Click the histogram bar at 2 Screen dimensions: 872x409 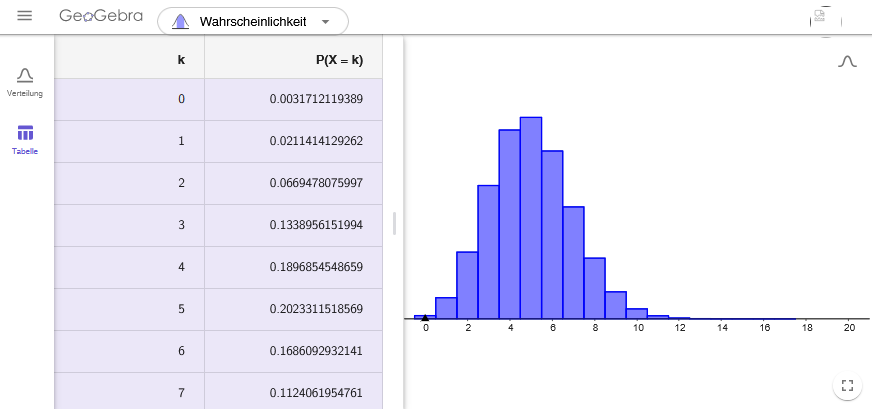point(468,285)
